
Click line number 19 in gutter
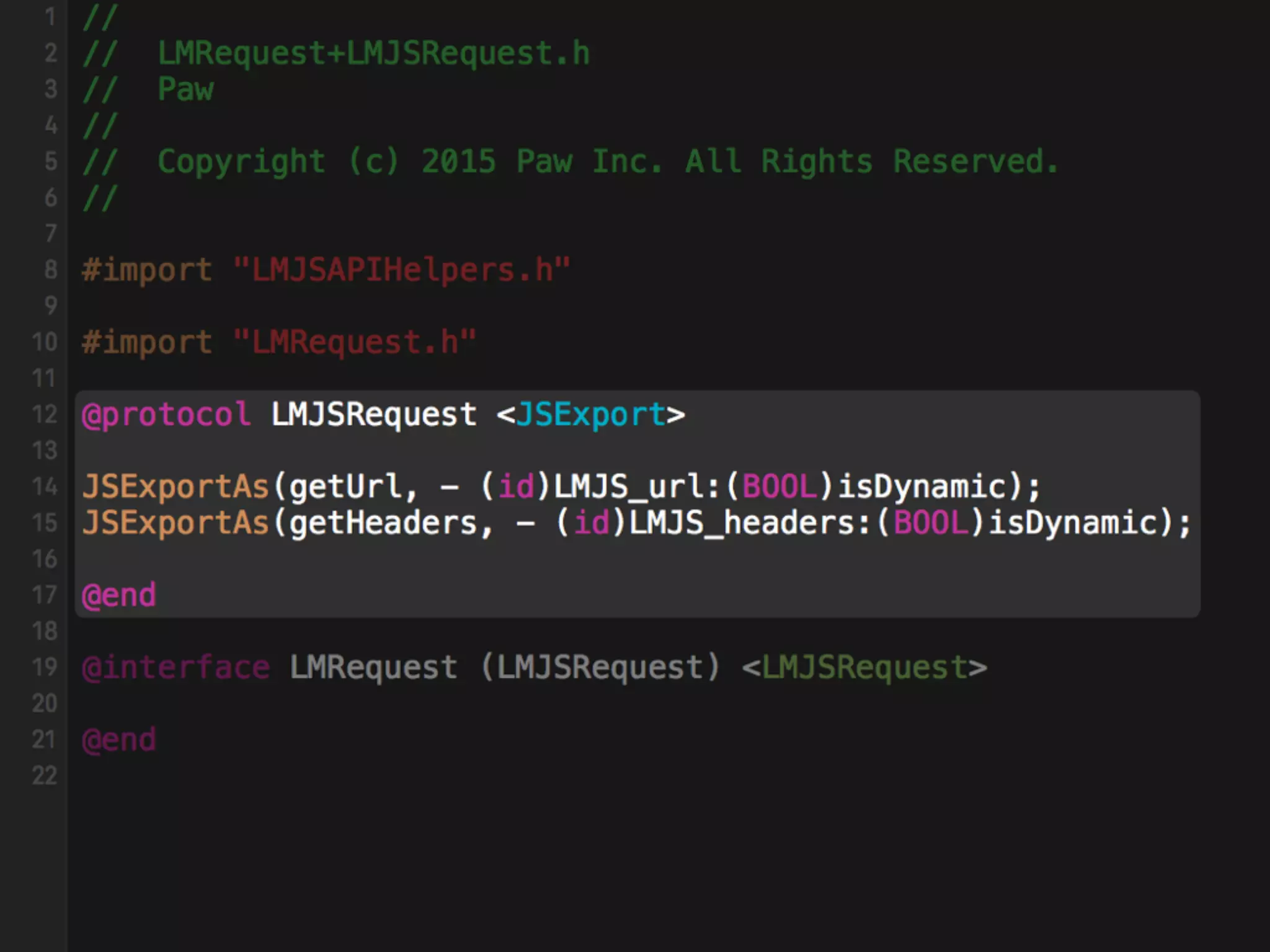point(45,668)
